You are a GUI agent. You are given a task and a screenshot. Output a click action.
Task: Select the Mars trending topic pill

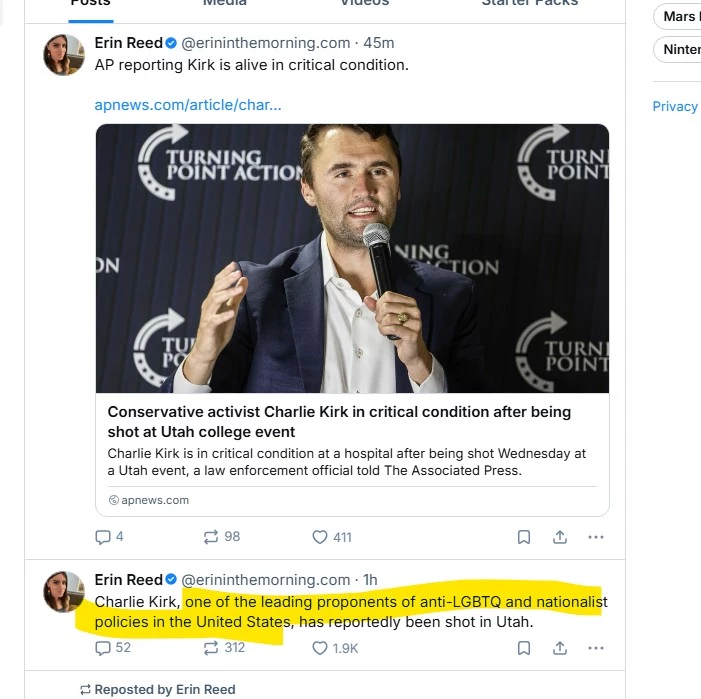[679, 17]
